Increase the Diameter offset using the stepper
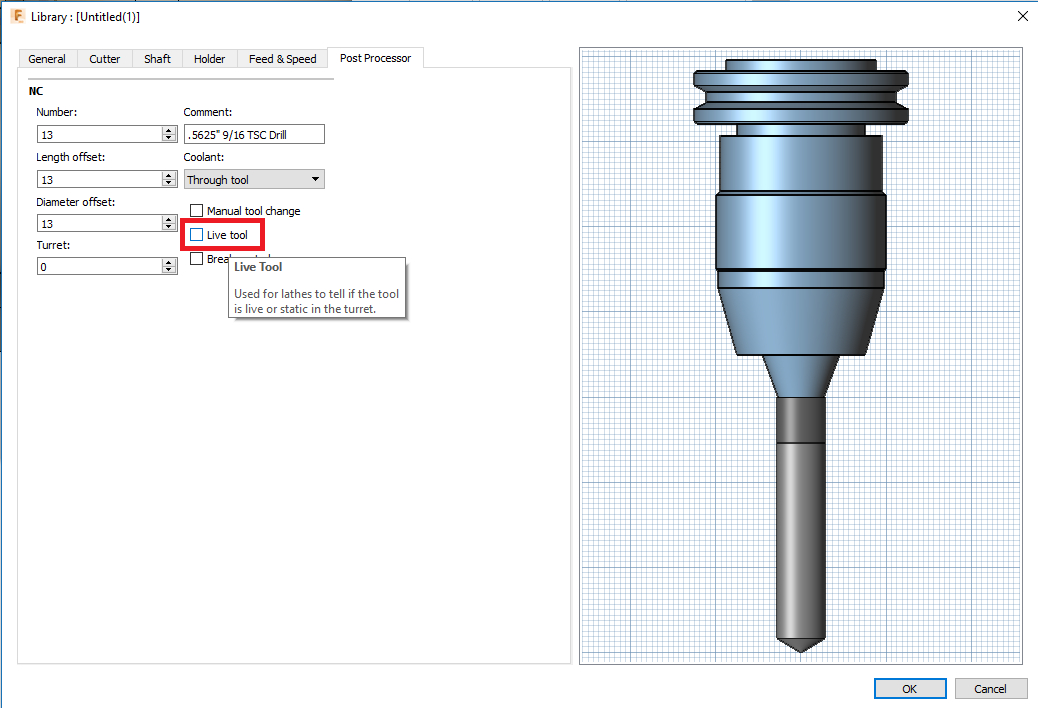This screenshot has height=708, width=1038. 168,218
